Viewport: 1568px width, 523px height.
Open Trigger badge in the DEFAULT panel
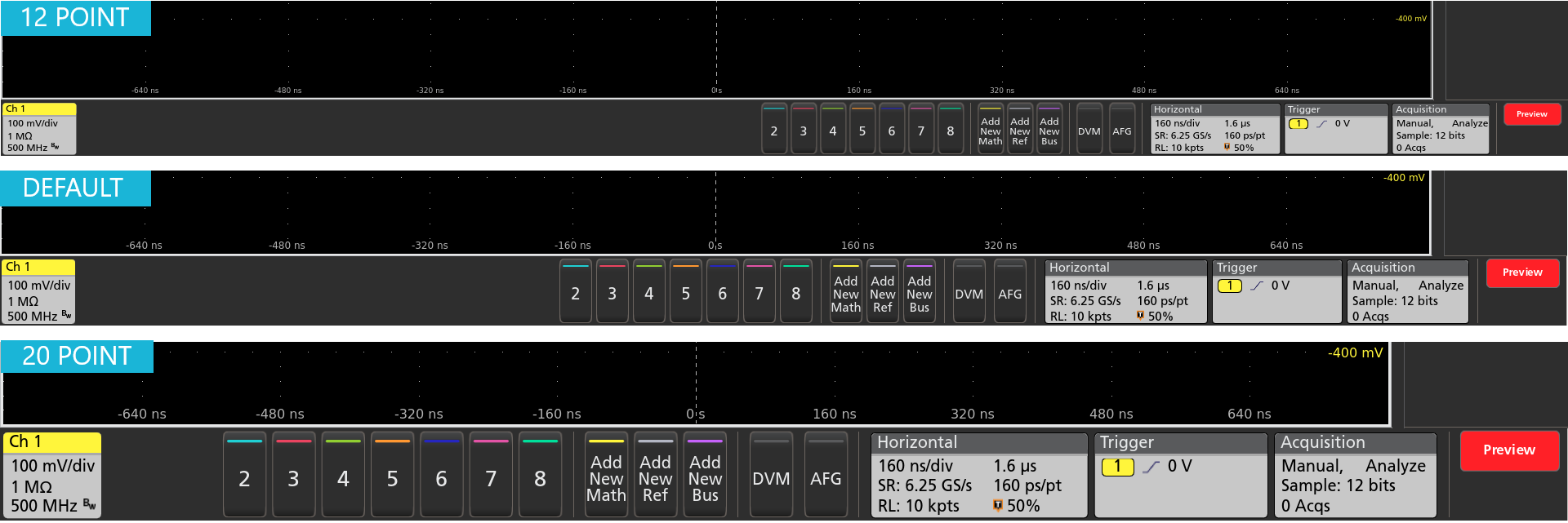tap(1277, 291)
